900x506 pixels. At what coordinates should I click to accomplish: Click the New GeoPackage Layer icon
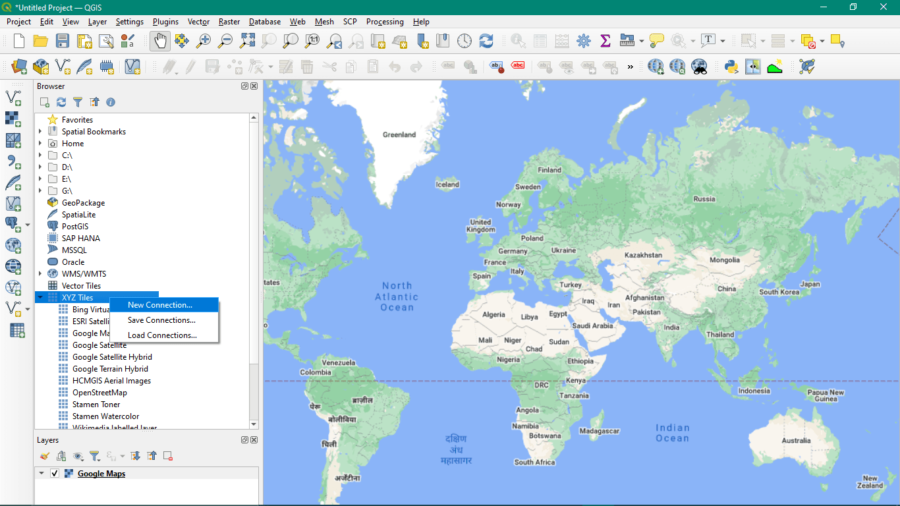pyautogui.click(x=41, y=67)
